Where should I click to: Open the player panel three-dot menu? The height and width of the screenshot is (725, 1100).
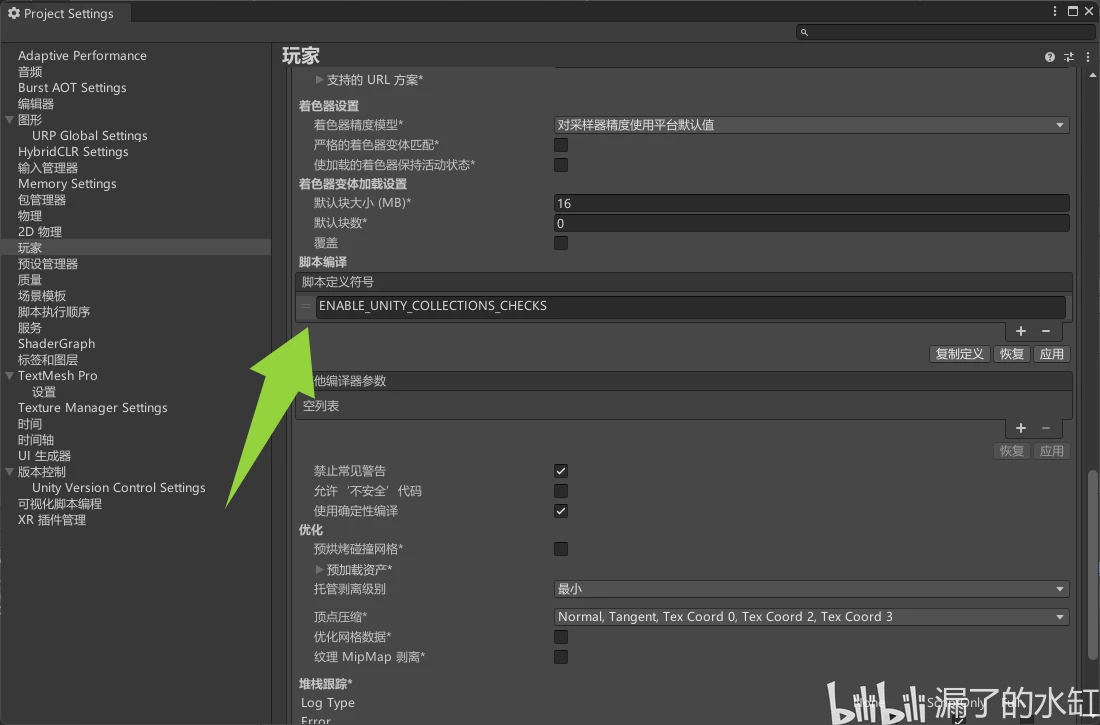tap(1088, 57)
